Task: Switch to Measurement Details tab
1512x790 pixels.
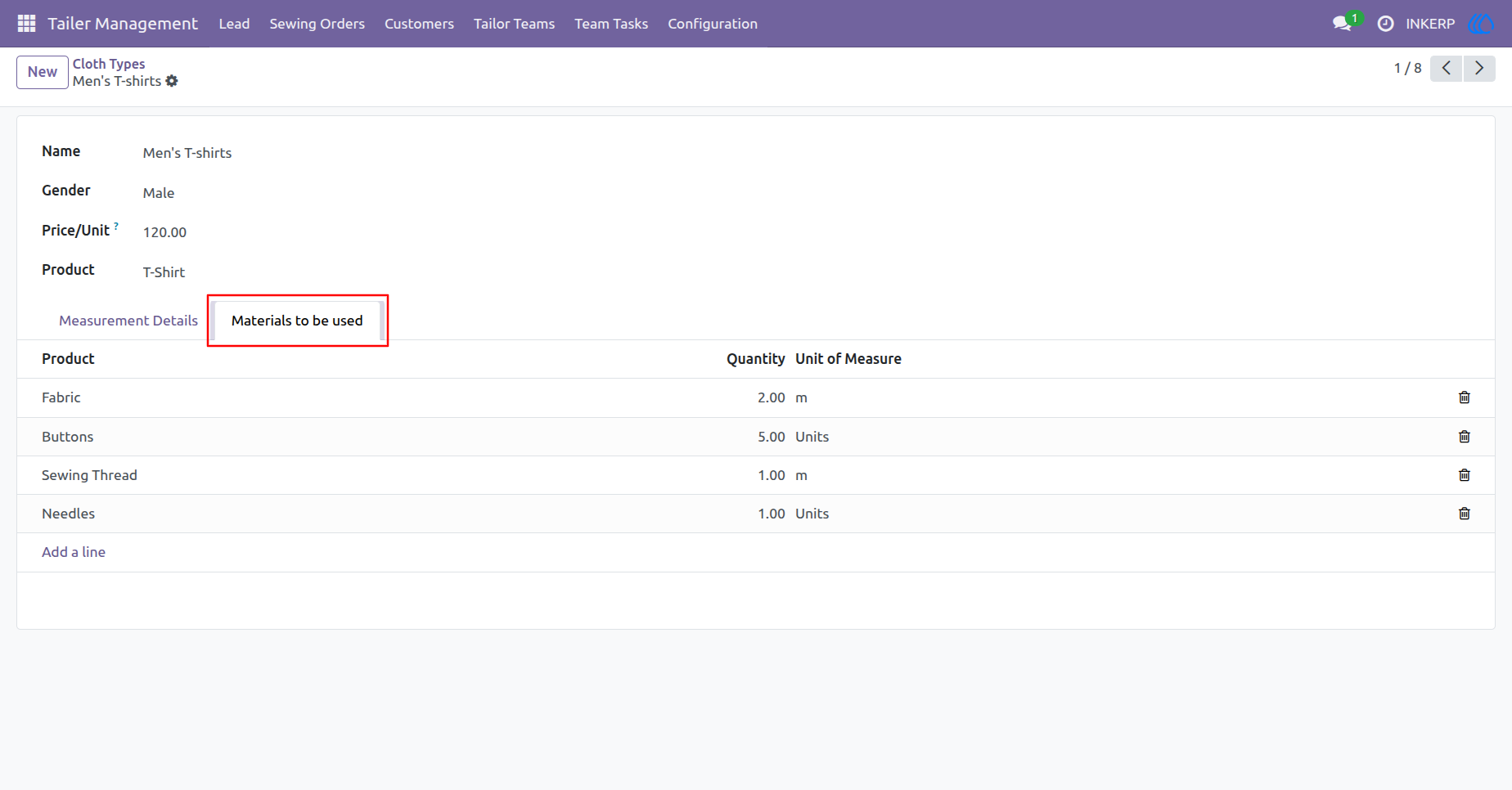Action: coord(128,321)
